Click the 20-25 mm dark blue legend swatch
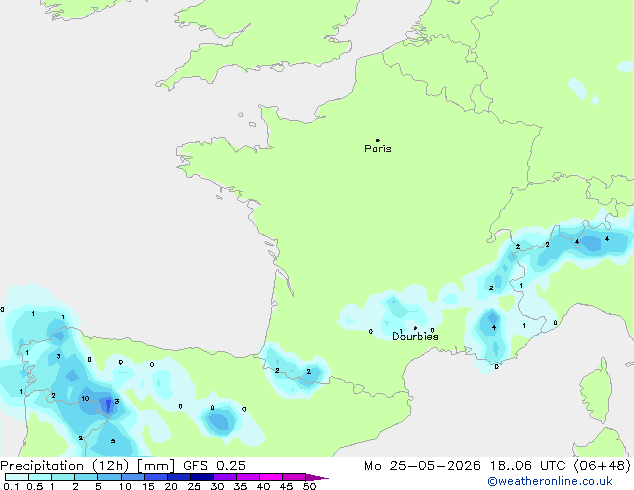Image resolution: width=634 pixels, height=490 pixels. 179,477
